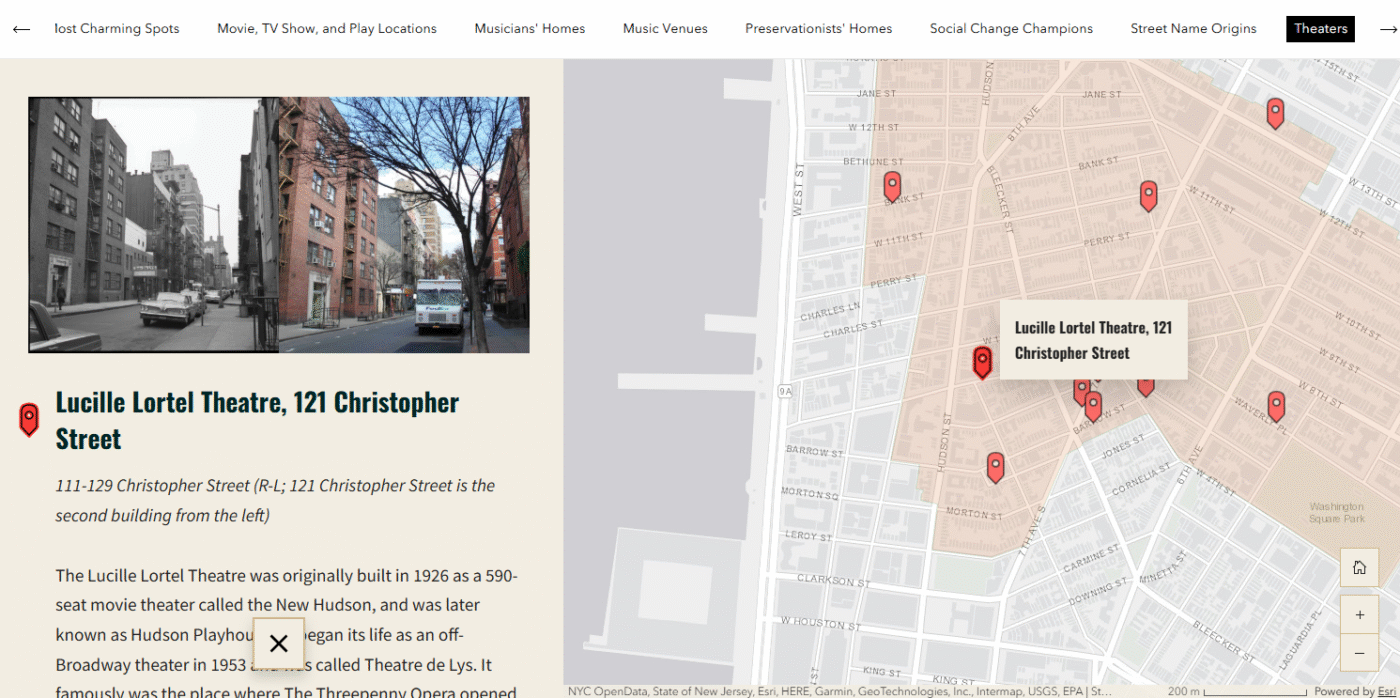
Task: Zoom in on the map with plus button
Action: (1359, 615)
